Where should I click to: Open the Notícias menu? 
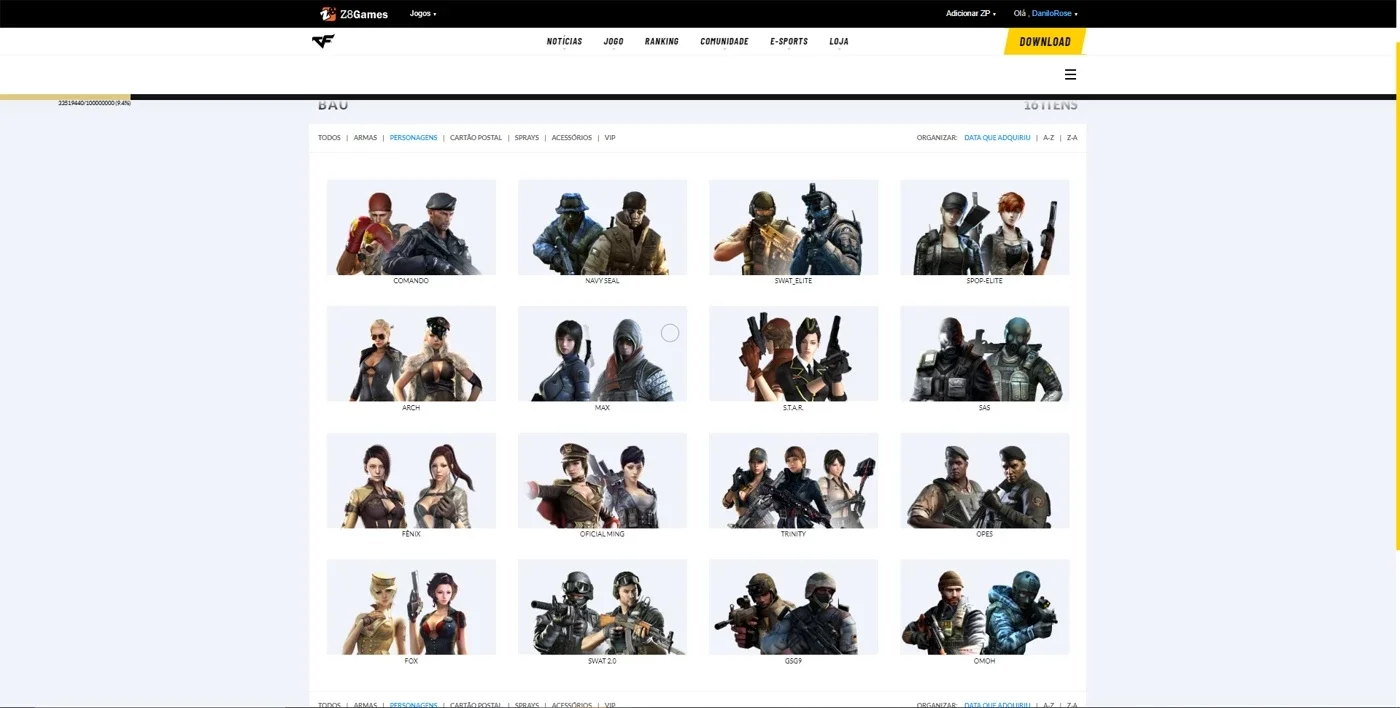pos(564,42)
